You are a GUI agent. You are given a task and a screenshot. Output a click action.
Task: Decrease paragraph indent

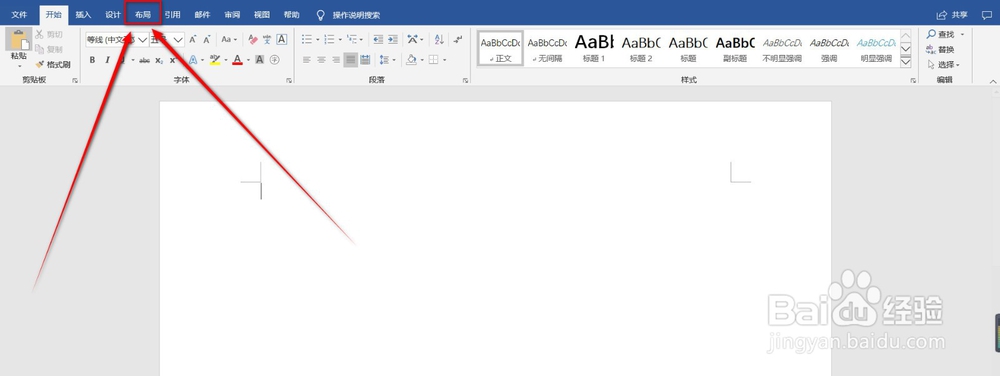[378, 40]
